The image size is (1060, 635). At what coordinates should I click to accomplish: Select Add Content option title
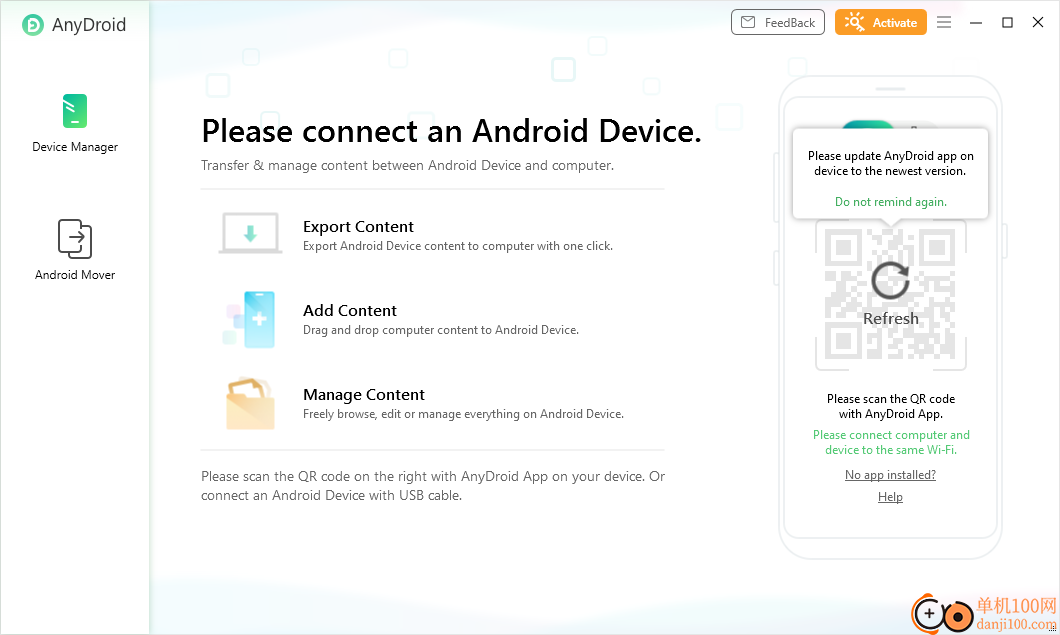tap(350, 310)
